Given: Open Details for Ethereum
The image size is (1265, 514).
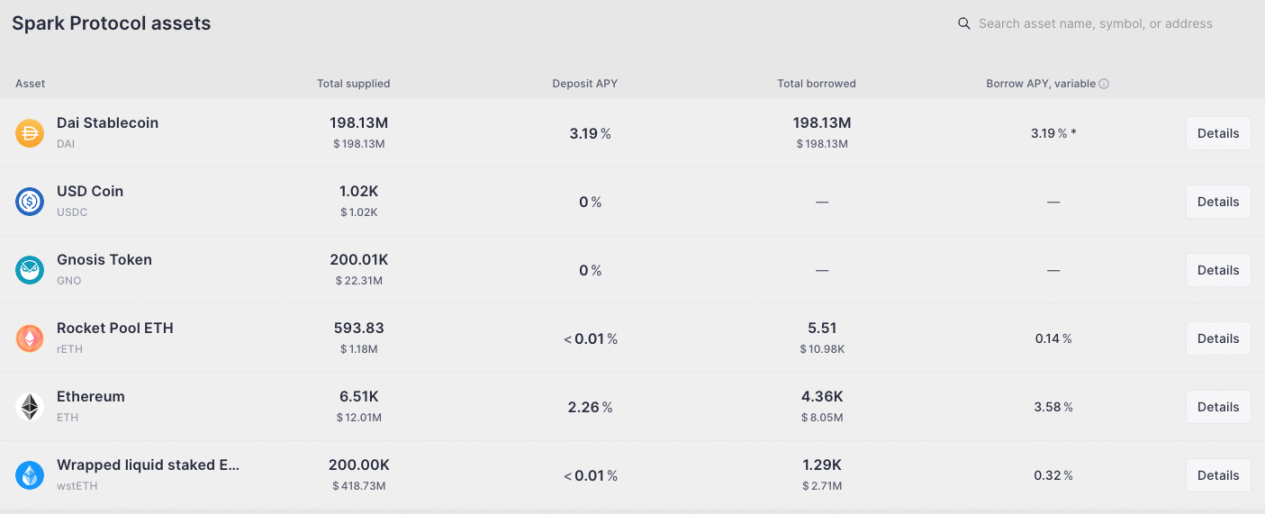Looking at the screenshot, I should coord(1217,407).
